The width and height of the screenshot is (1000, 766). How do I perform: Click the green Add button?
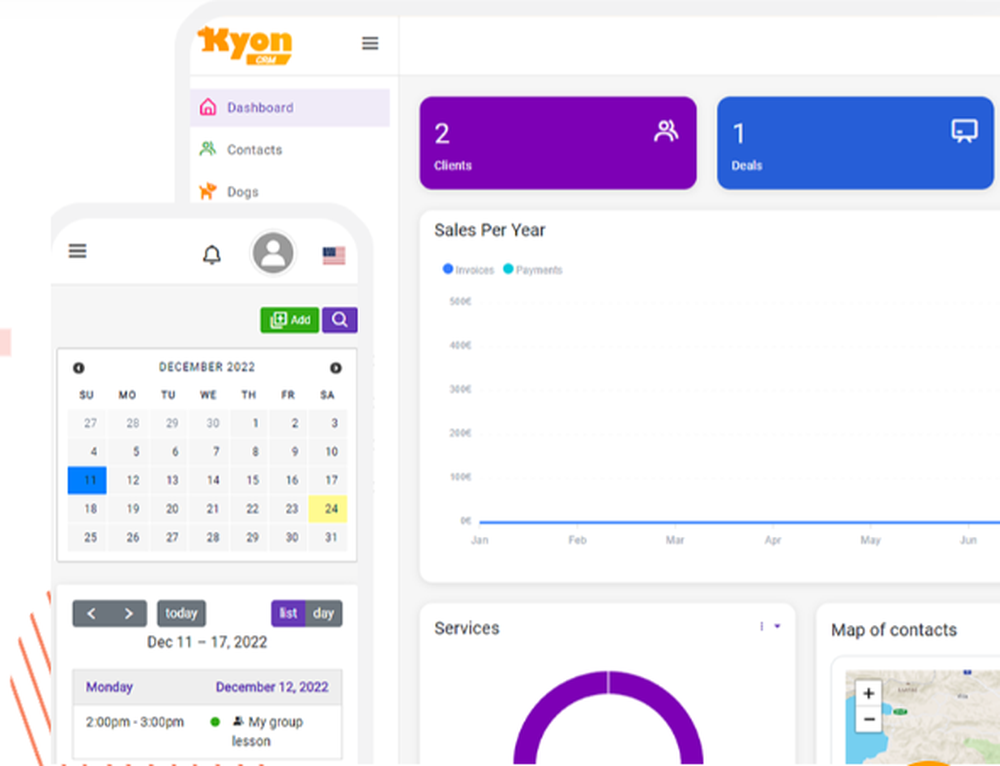[290, 320]
